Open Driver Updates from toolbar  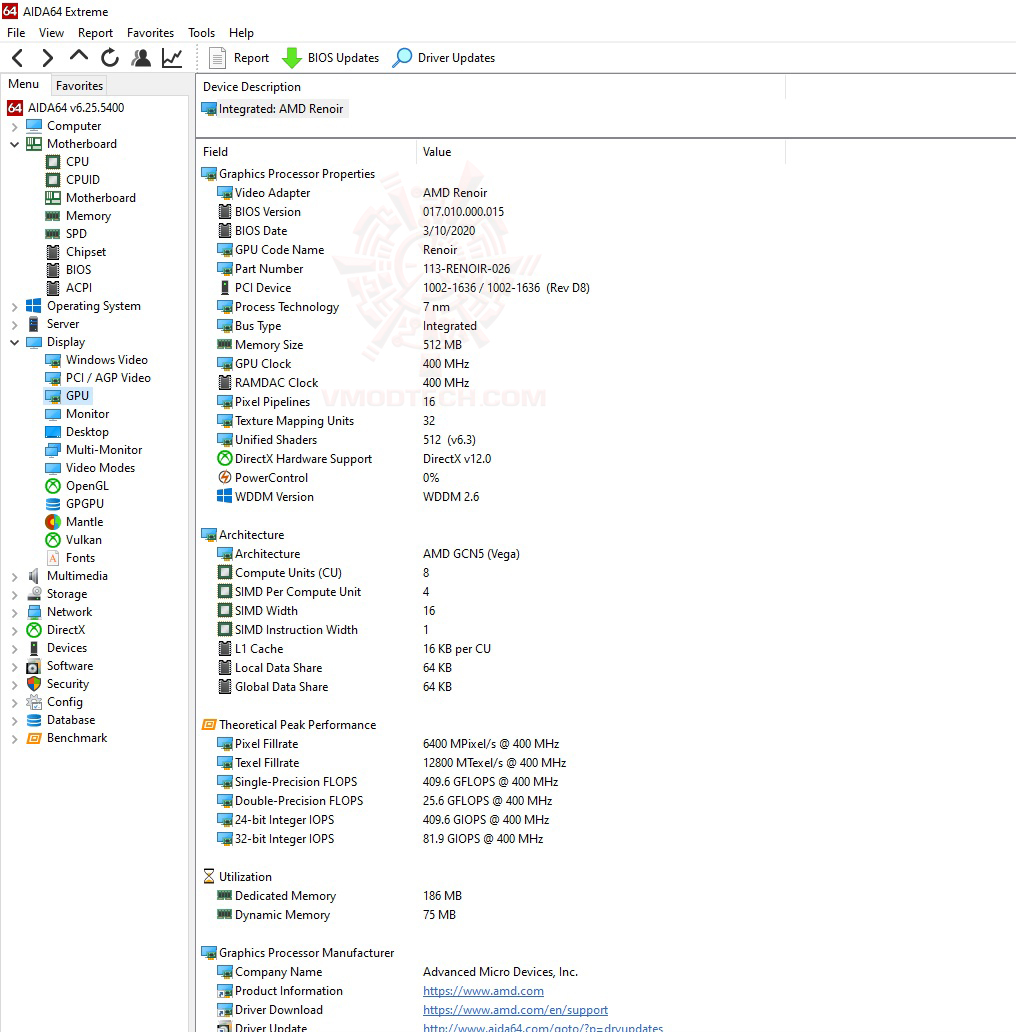click(x=444, y=58)
